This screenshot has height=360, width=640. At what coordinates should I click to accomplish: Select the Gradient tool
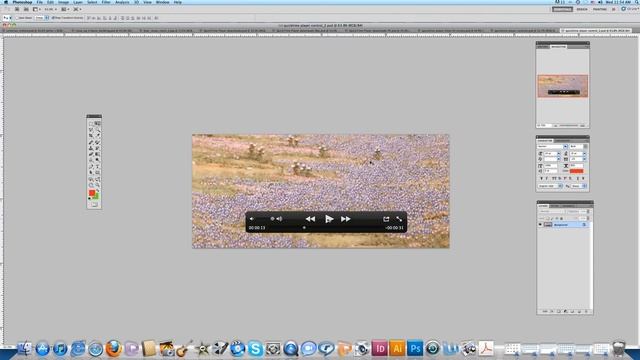click(98, 154)
